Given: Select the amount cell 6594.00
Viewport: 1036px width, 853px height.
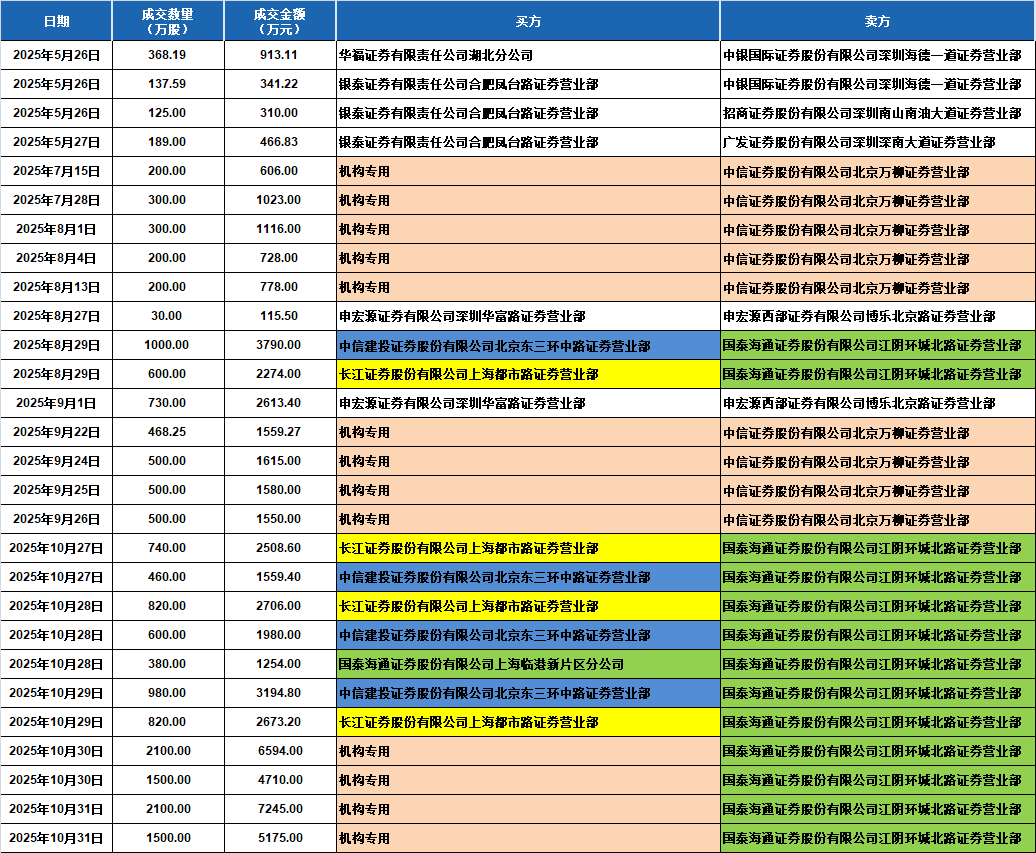Looking at the screenshot, I should [280, 751].
